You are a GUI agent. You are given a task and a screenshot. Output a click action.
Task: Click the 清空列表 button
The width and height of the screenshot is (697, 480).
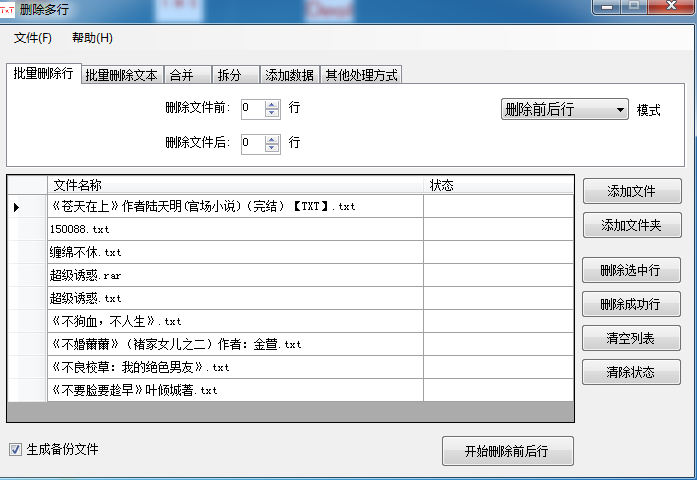coord(631,339)
